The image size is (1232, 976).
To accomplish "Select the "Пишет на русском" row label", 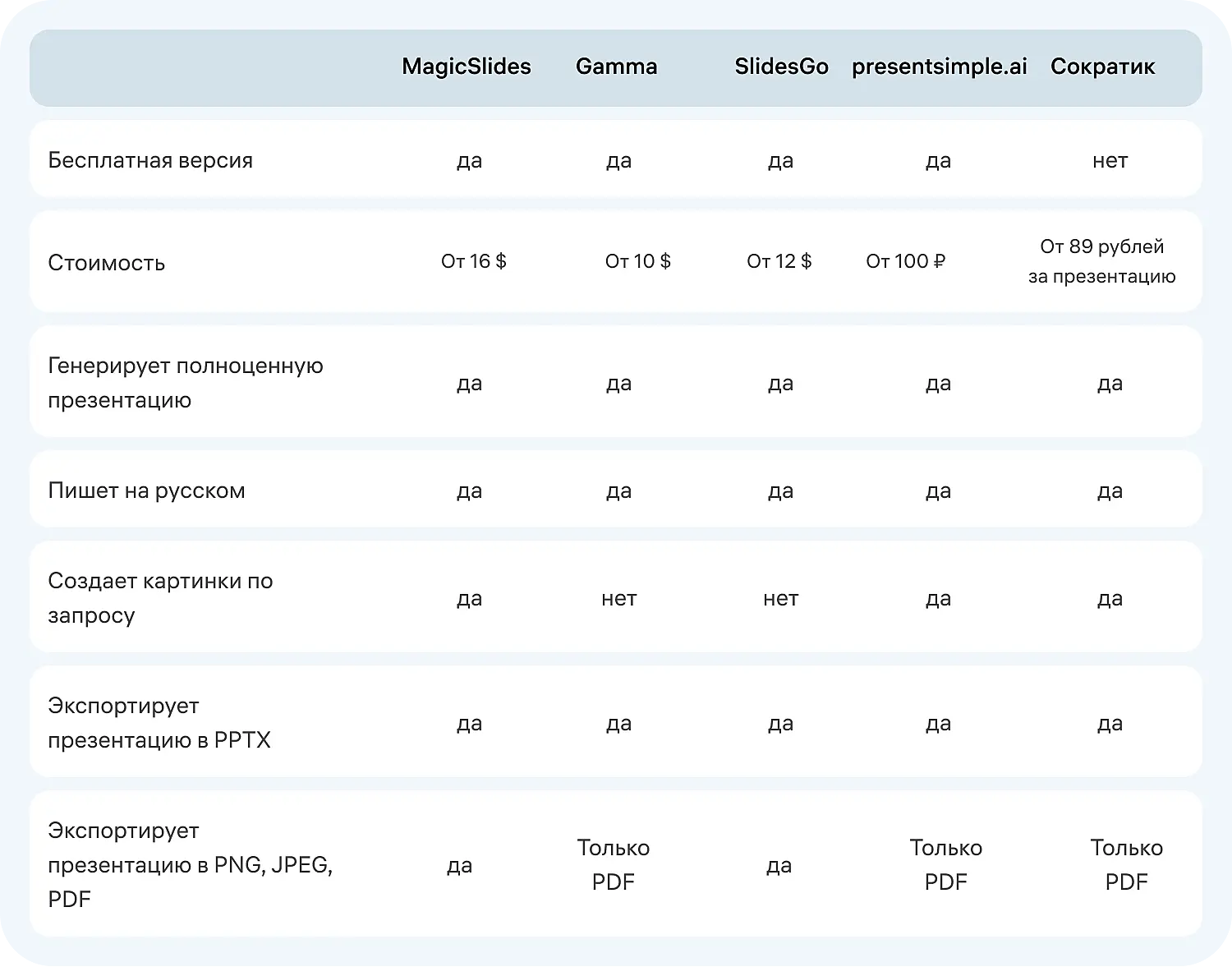I will (x=146, y=490).
